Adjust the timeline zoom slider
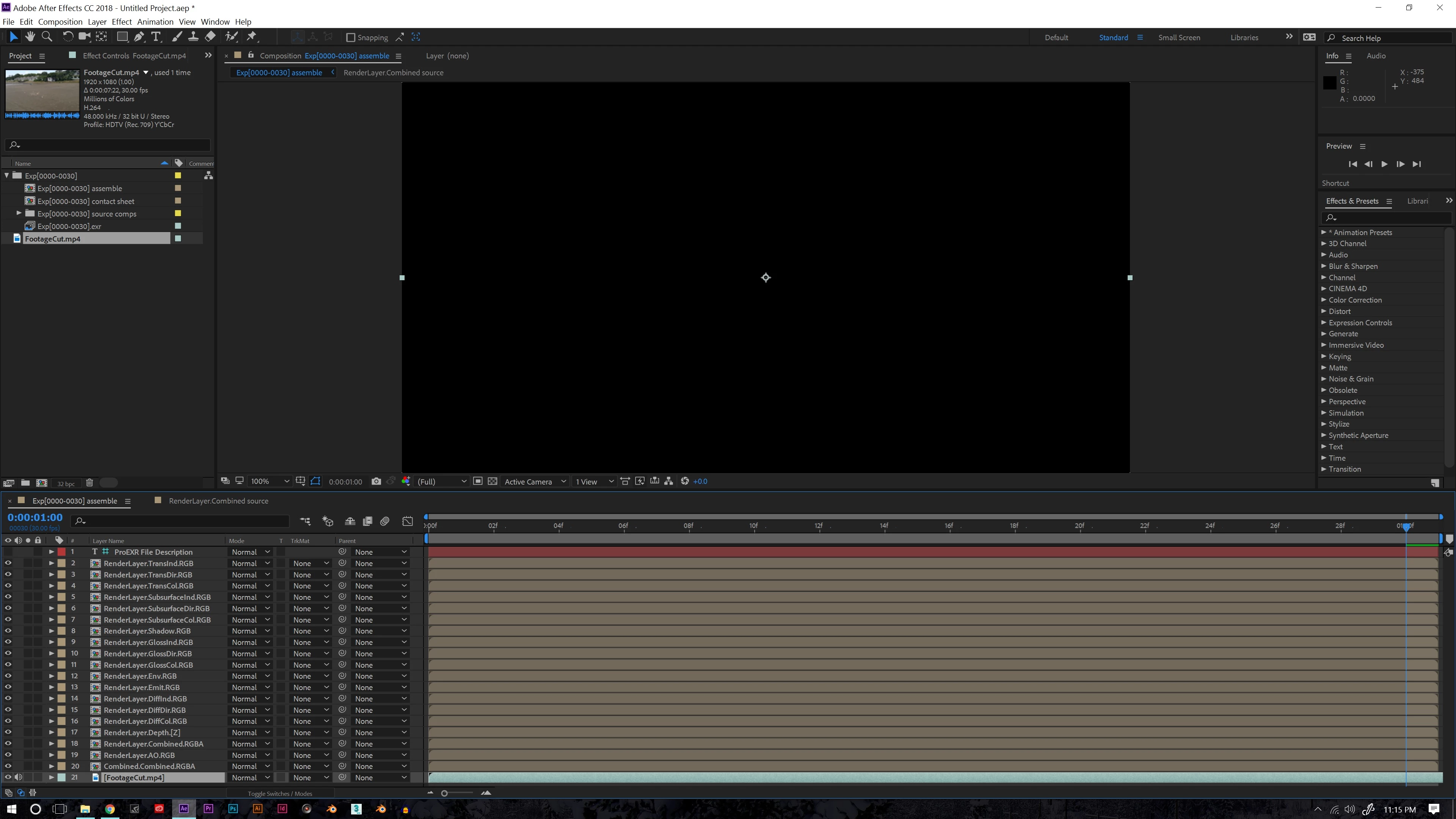This screenshot has width=1456, height=819. [x=444, y=794]
